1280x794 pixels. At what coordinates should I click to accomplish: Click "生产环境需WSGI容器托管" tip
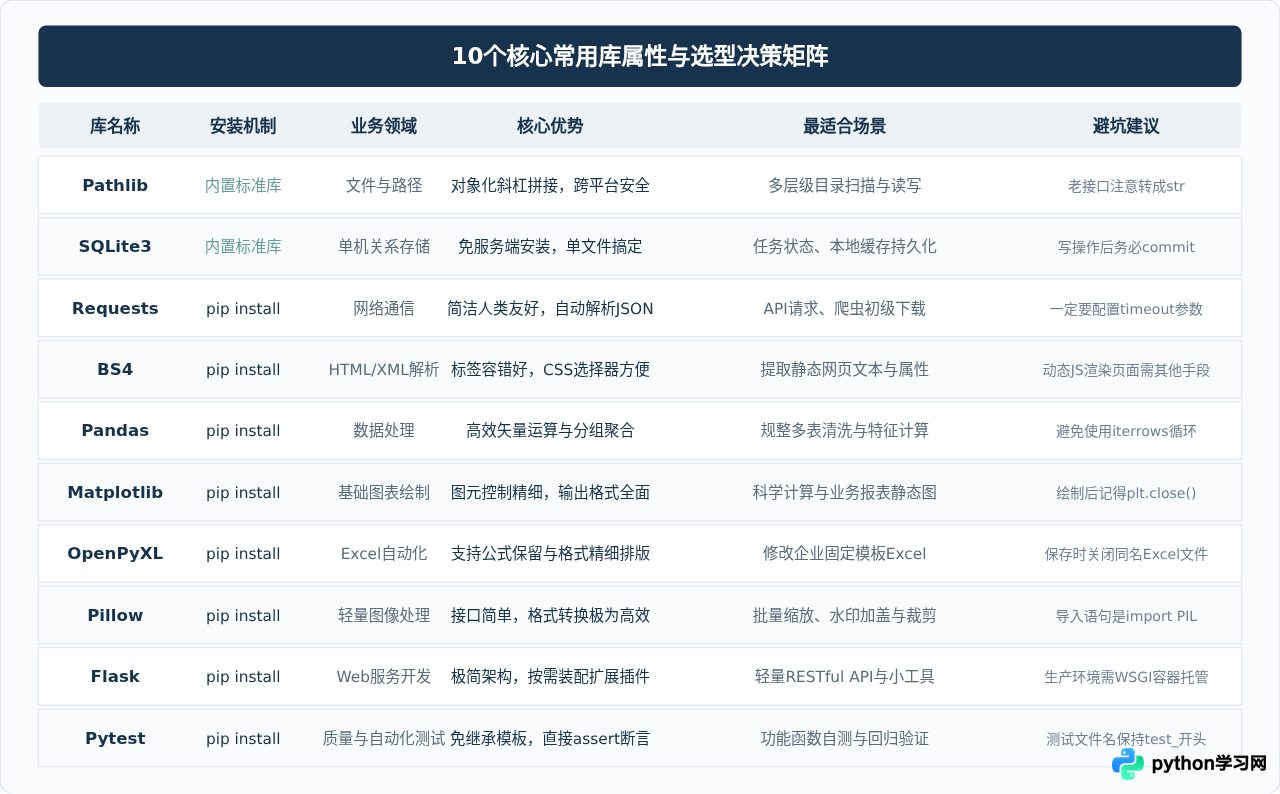(1126, 677)
